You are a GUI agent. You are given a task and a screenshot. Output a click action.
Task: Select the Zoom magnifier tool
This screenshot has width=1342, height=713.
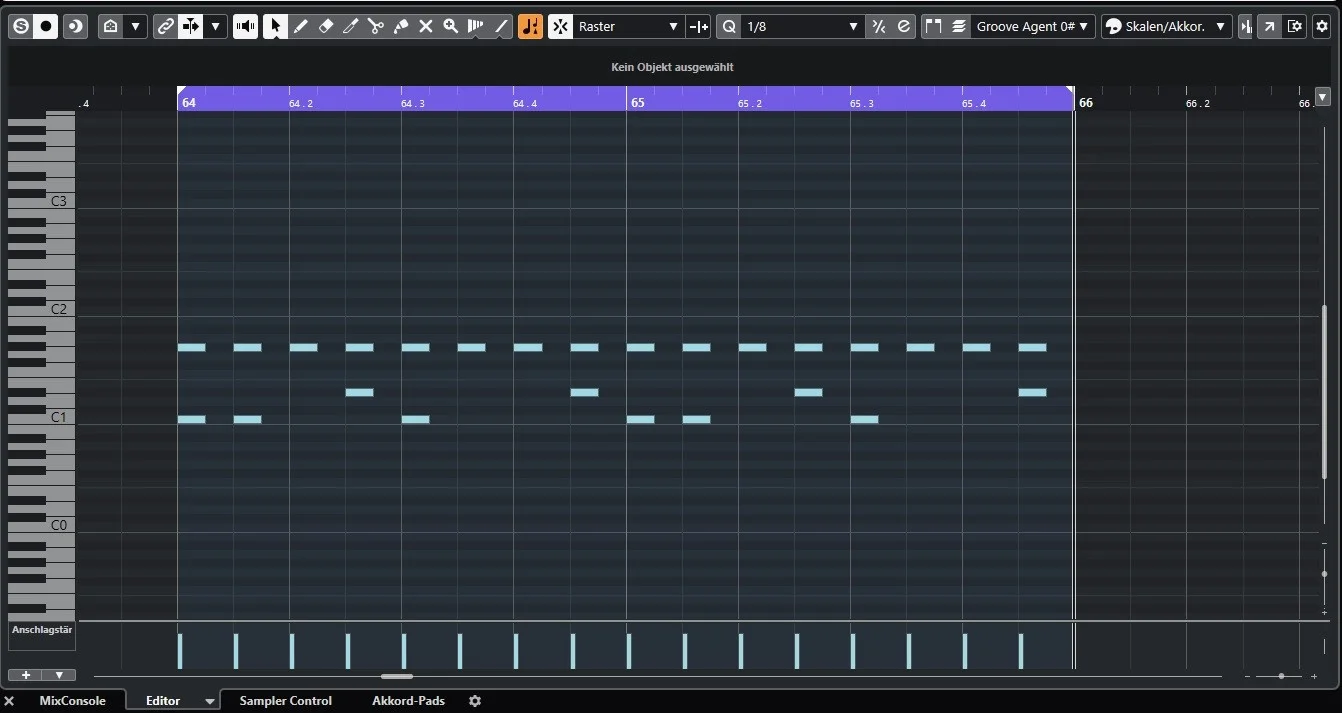click(x=450, y=26)
